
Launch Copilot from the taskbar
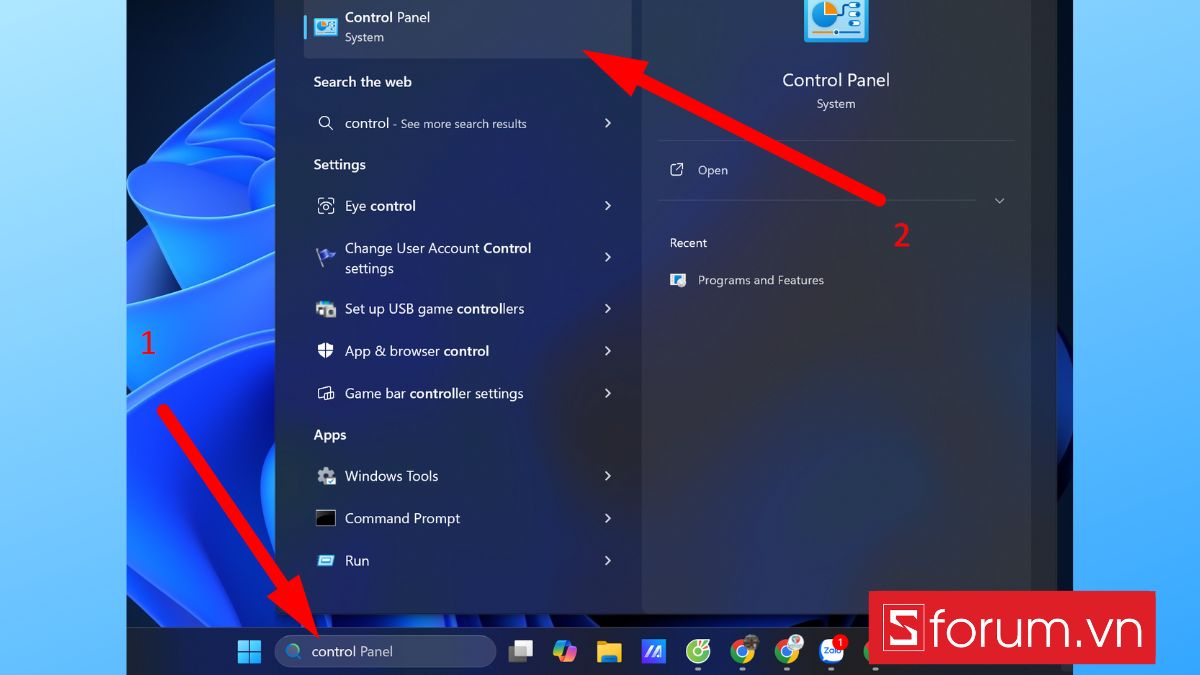point(565,651)
